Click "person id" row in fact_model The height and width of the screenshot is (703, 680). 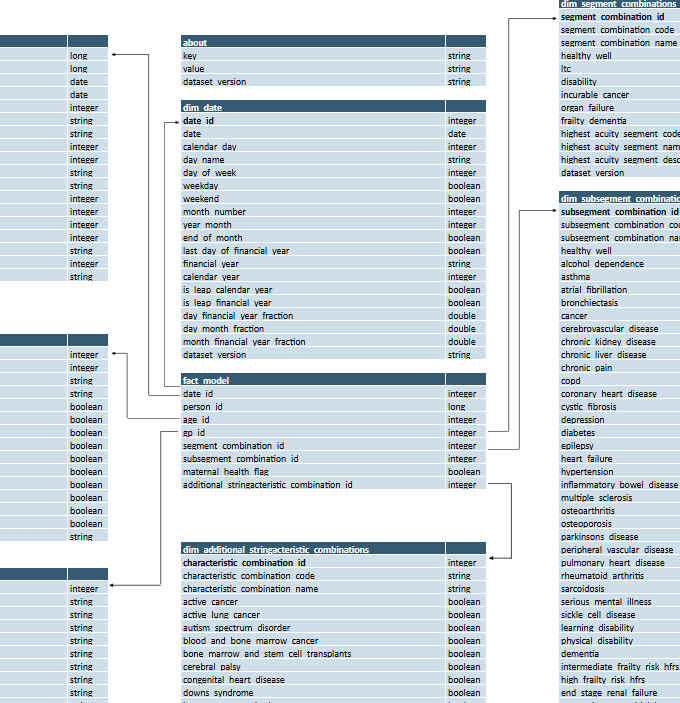203,407
